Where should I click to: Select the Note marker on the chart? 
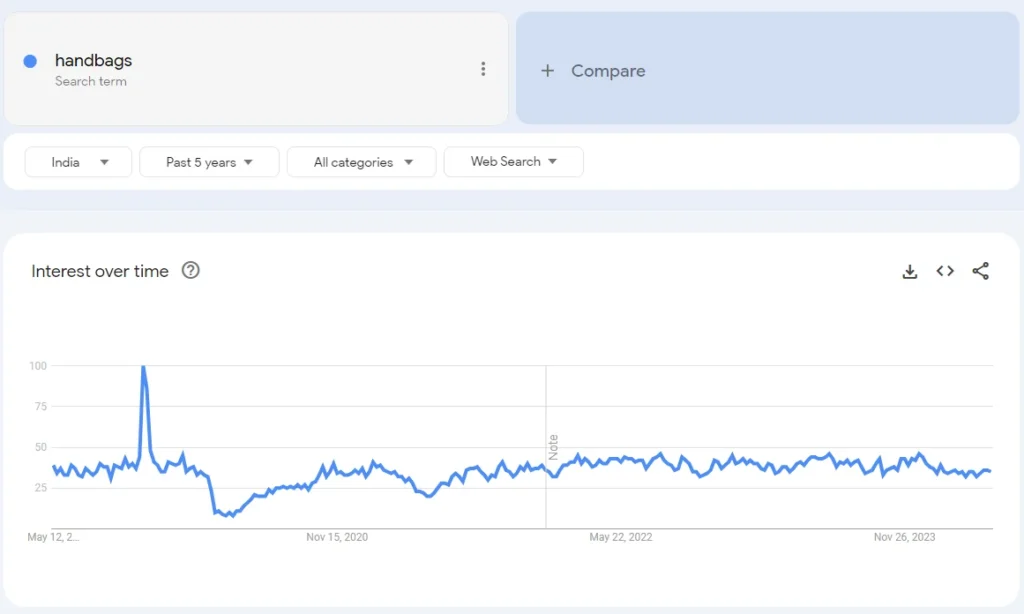553,447
